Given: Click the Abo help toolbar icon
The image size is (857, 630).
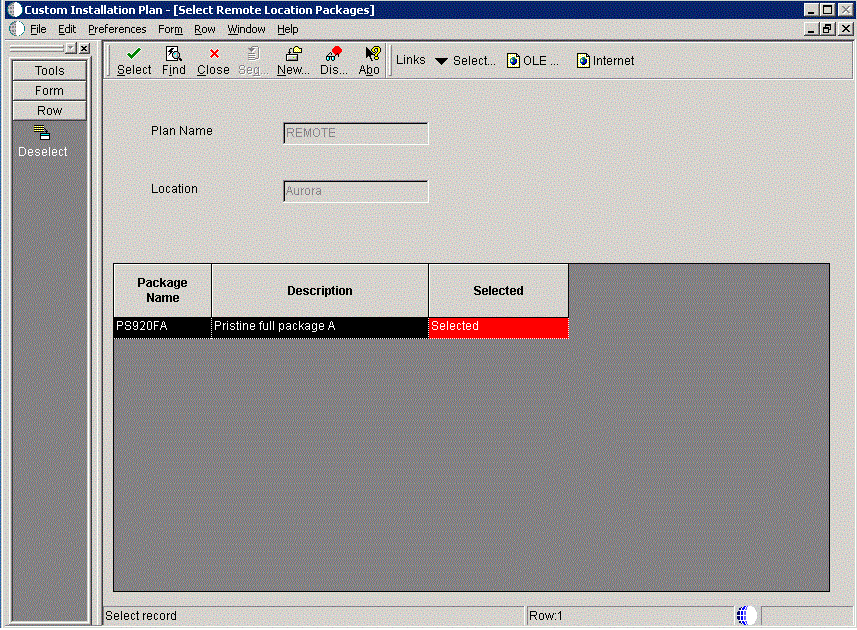Looking at the screenshot, I should [369, 61].
